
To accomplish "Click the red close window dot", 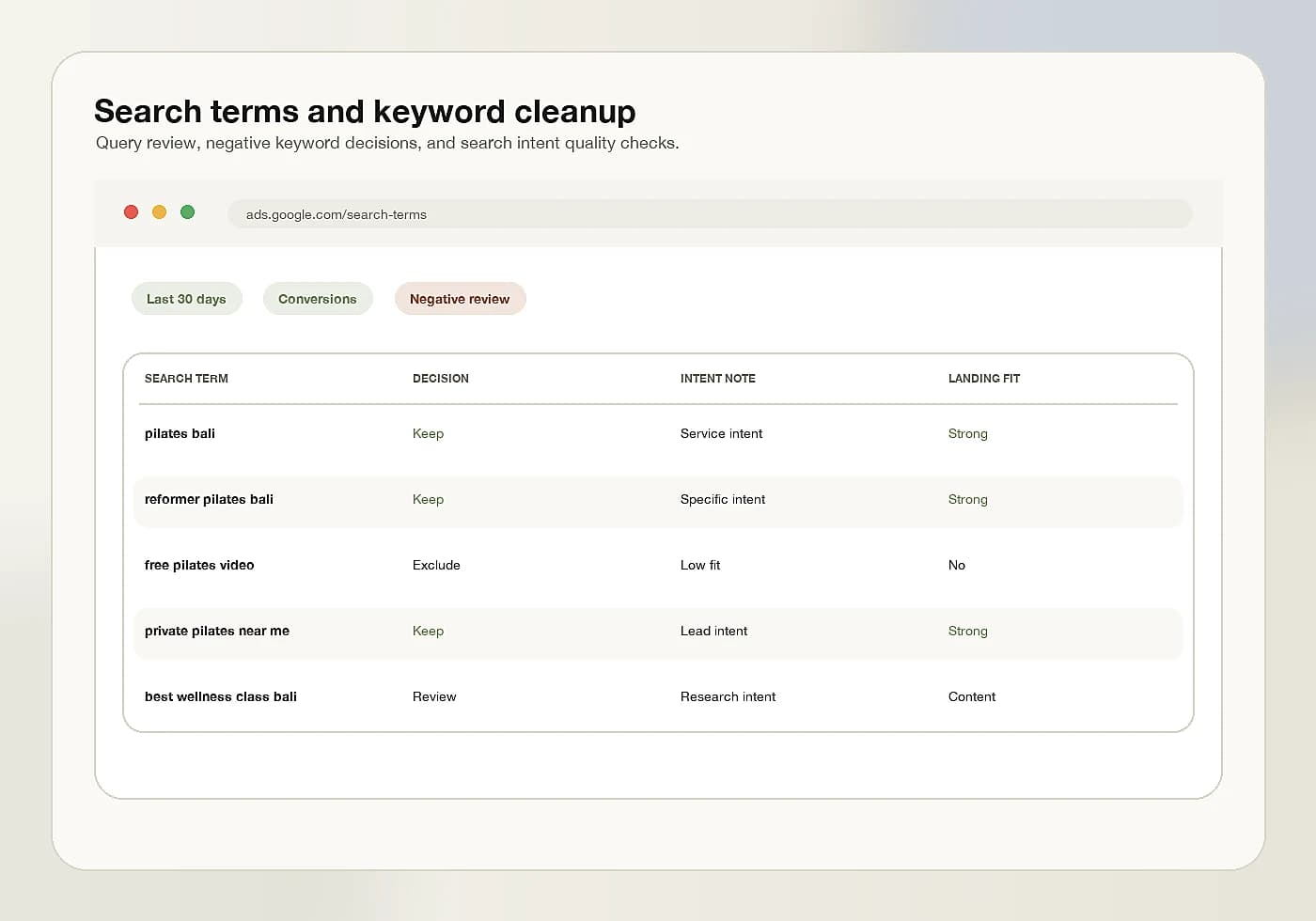I will pos(132,212).
